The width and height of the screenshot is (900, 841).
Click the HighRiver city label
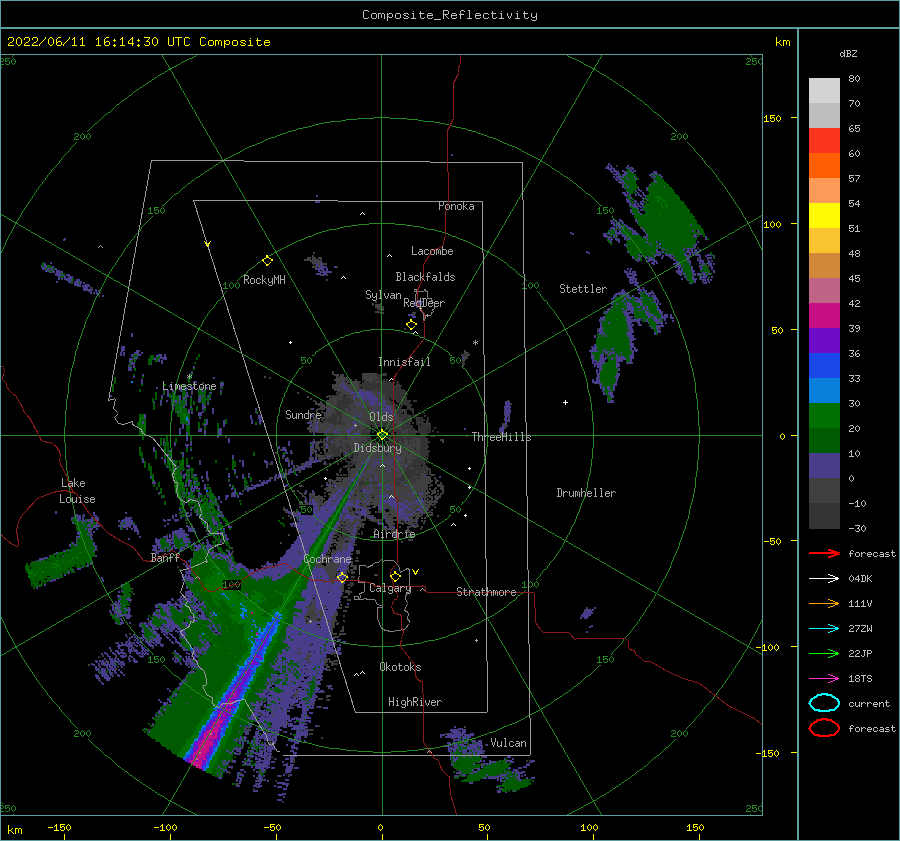[415, 702]
